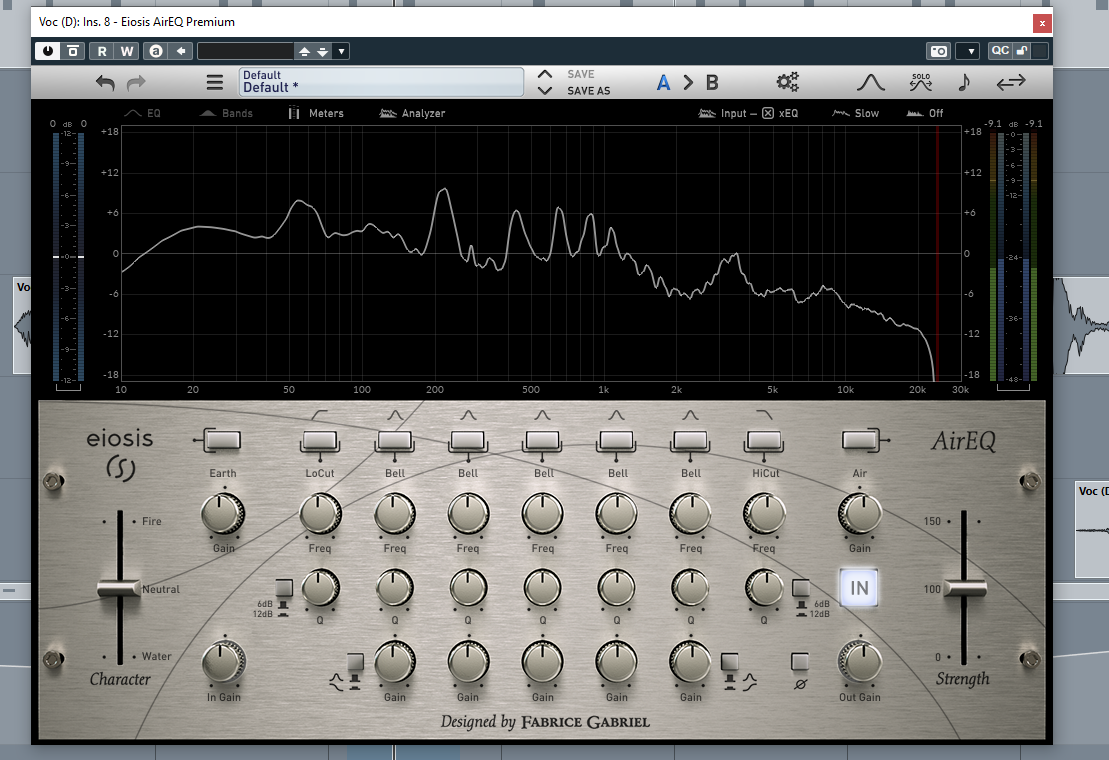Toggle low shelf mode button

[x=355, y=662]
